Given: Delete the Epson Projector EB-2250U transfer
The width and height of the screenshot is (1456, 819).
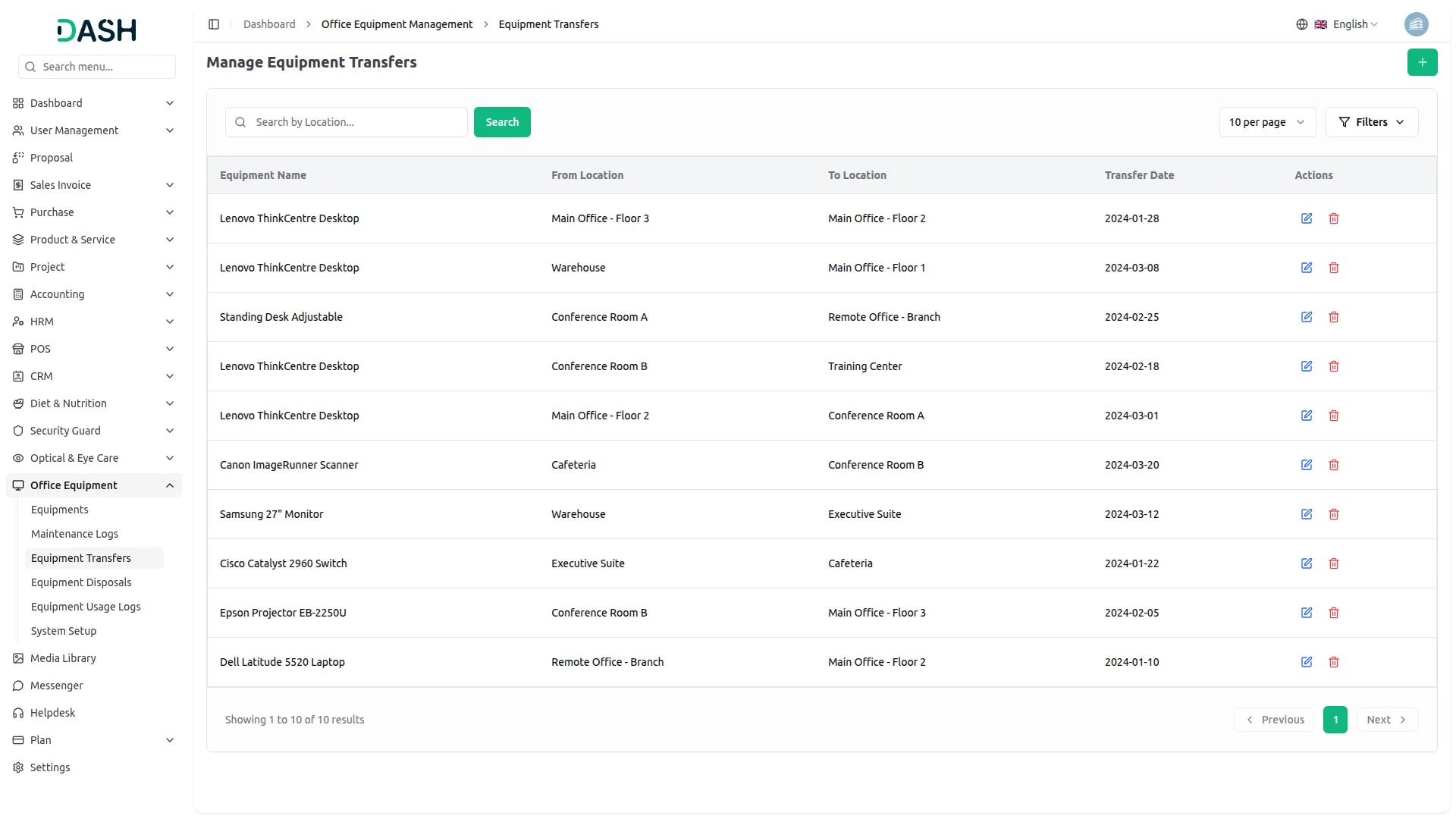Looking at the screenshot, I should point(1333,613).
